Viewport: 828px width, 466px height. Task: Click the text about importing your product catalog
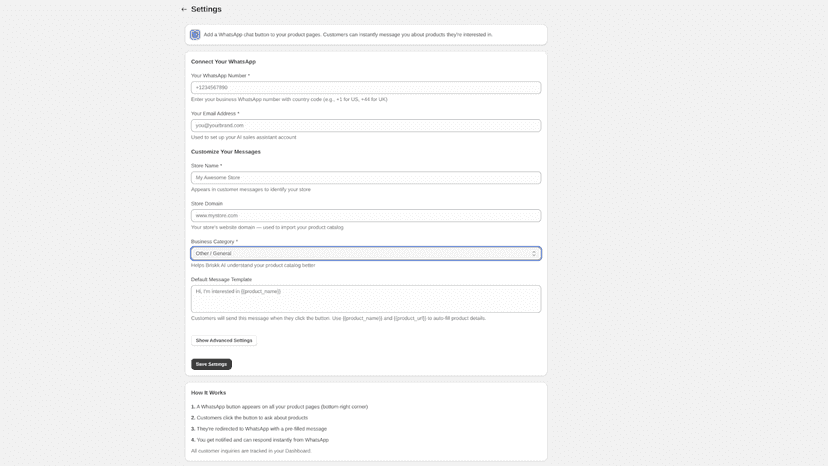[267, 228]
